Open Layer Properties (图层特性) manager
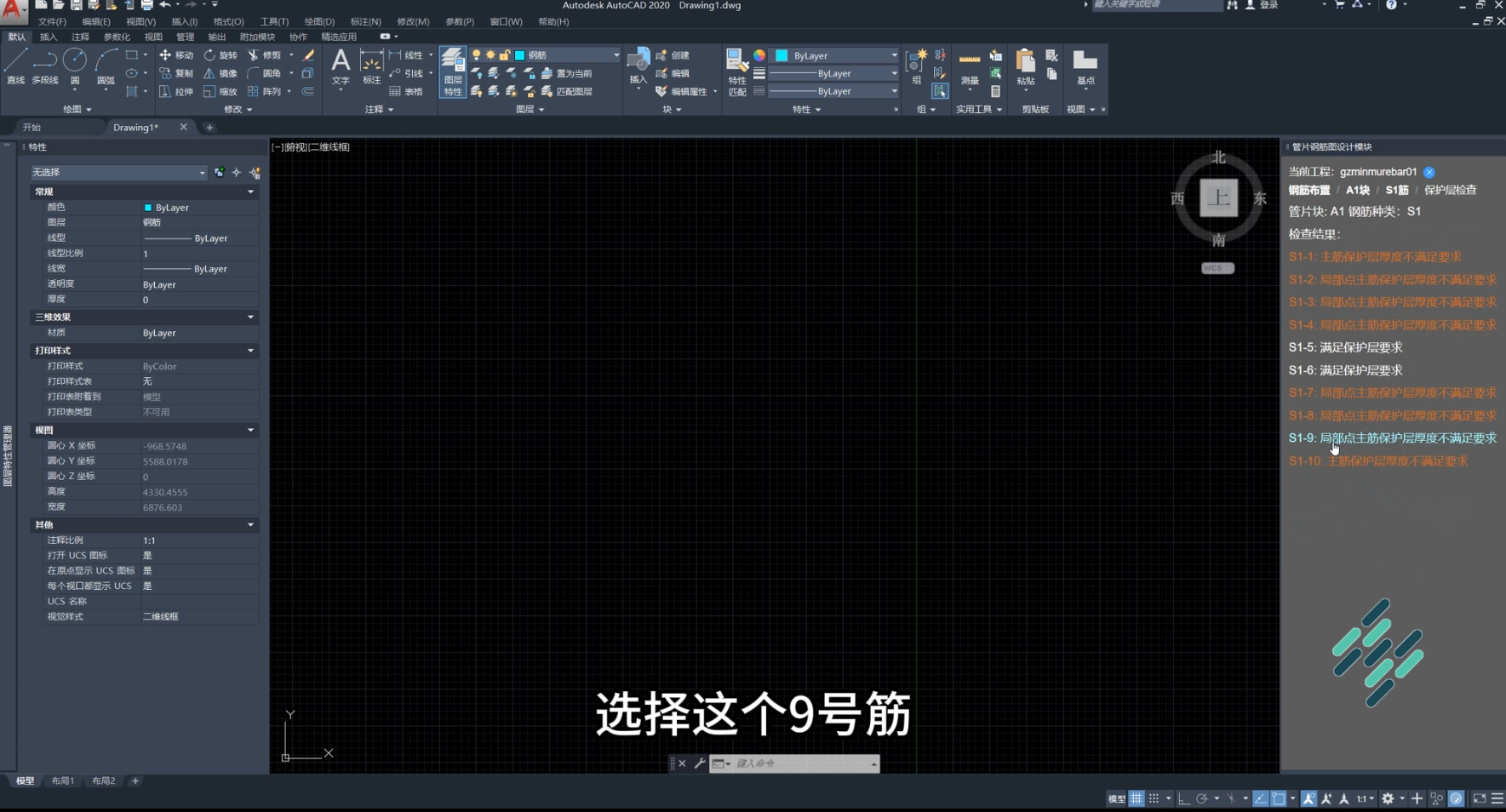The width and height of the screenshot is (1506, 812). [x=453, y=72]
